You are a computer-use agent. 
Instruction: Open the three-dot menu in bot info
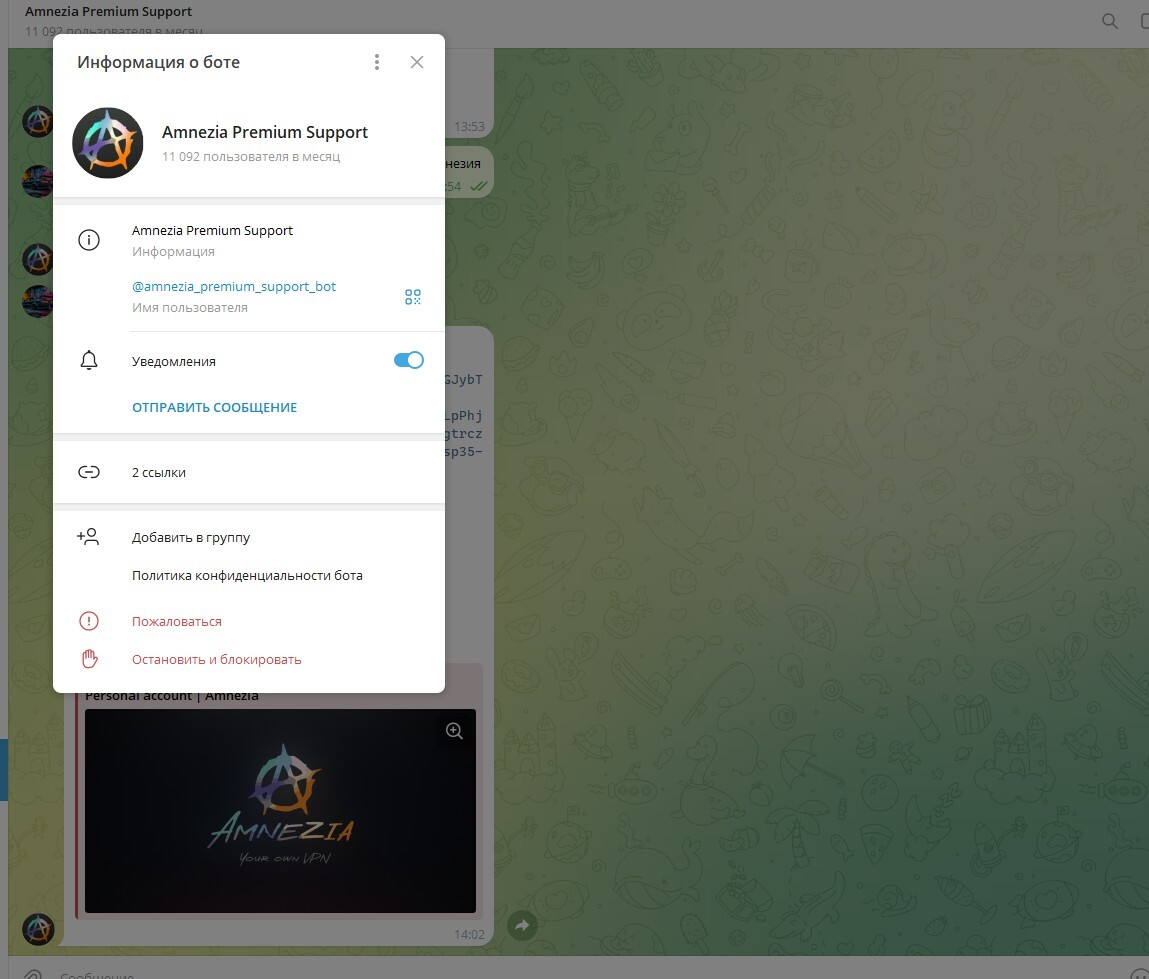point(377,62)
